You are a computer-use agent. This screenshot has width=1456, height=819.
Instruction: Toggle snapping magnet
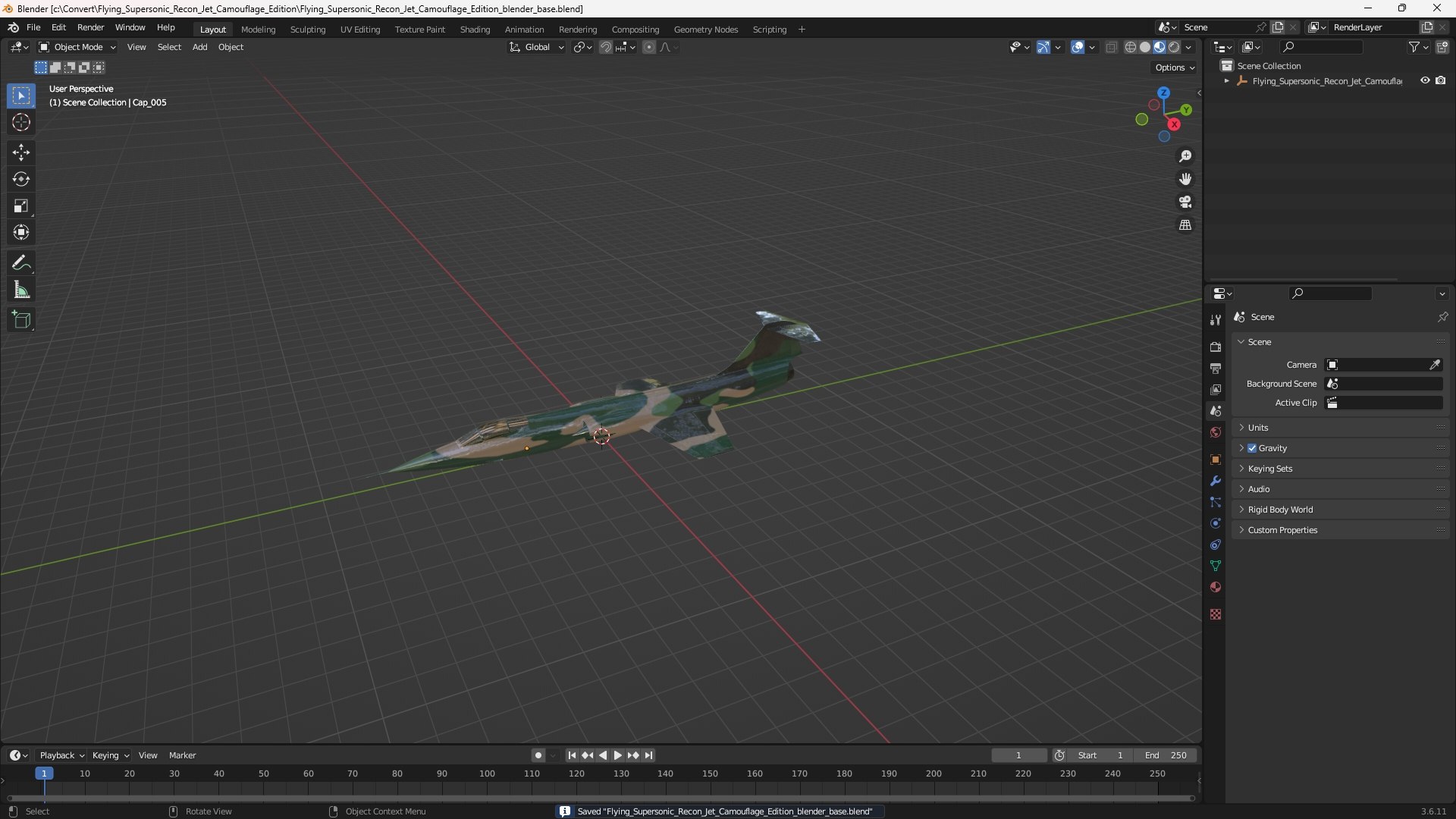coord(606,47)
